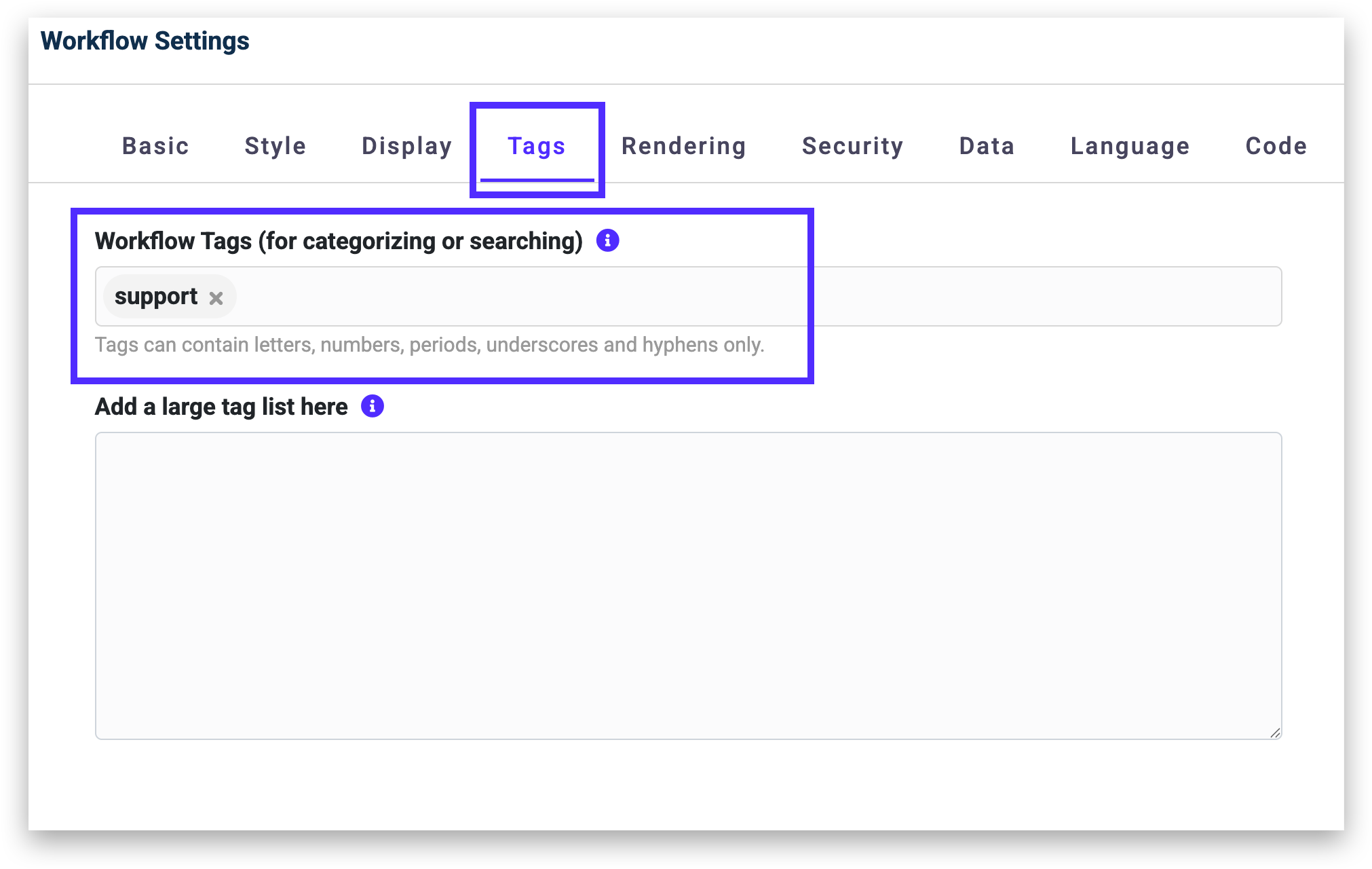Screen dimensions: 1372x869
Task: Click info icon next to large tag list
Action: point(372,406)
